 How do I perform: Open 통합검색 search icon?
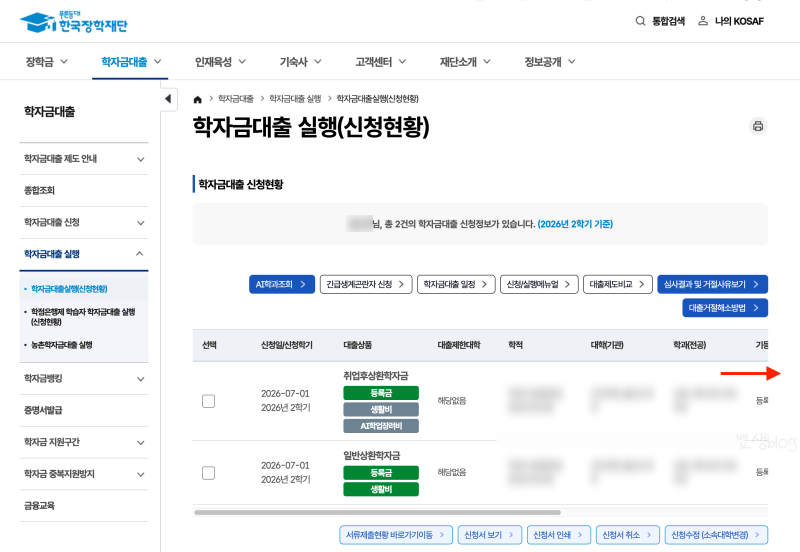(x=640, y=21)
